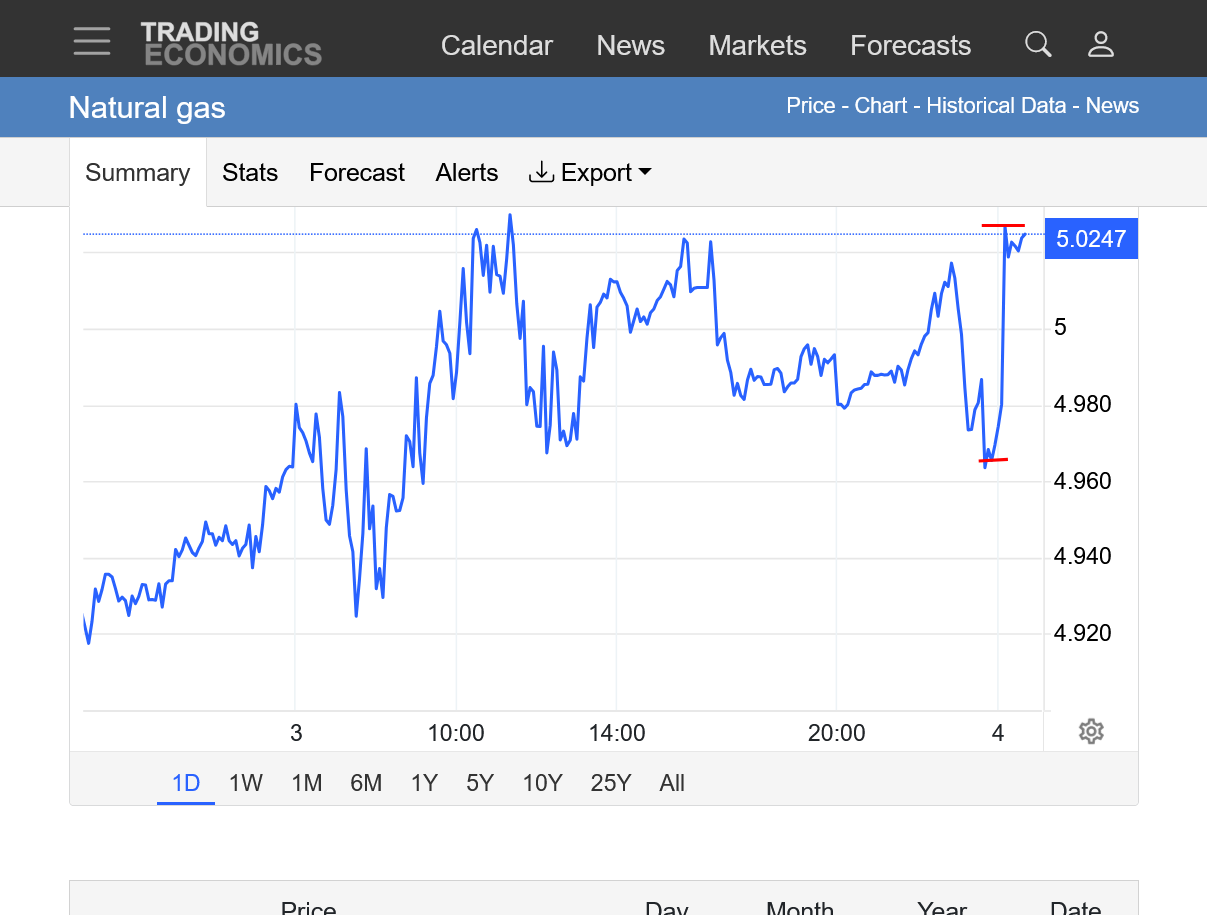1207x915 pixels.
Task: Open chart settings gear
Action: click(1091, 731)
